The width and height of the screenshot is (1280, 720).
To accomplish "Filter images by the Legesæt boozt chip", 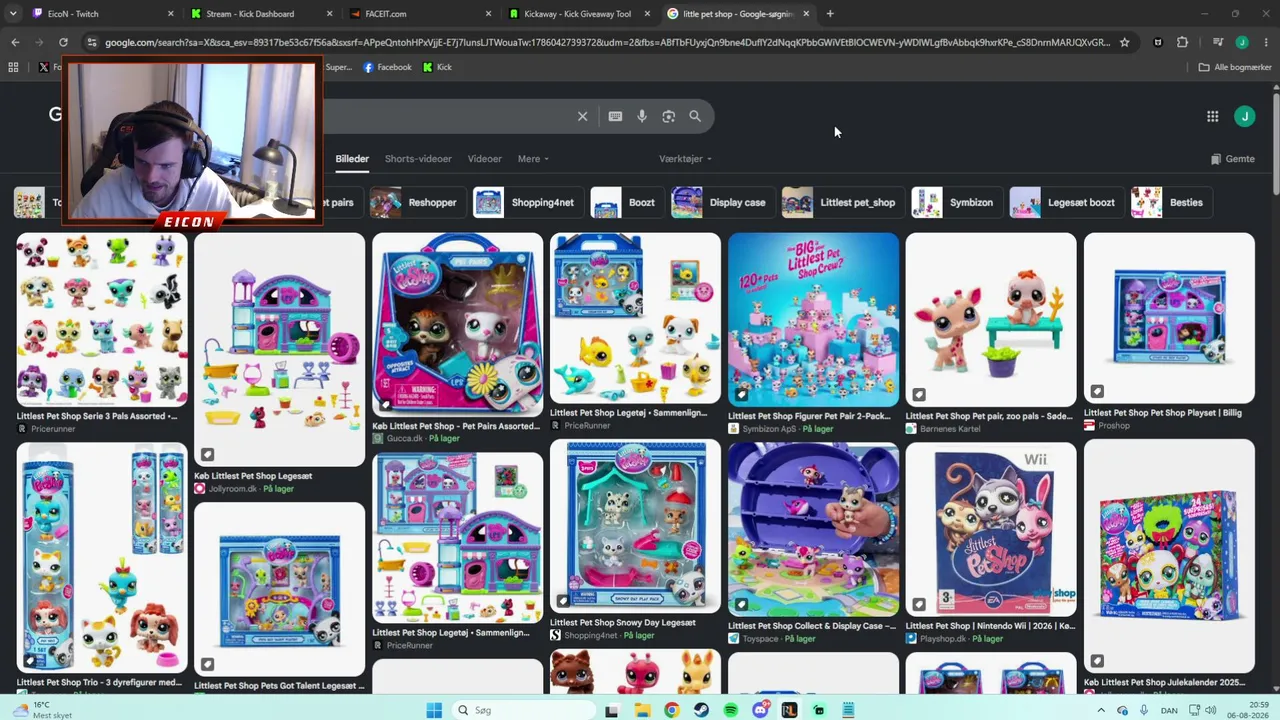I will [x=1065, y=202].
